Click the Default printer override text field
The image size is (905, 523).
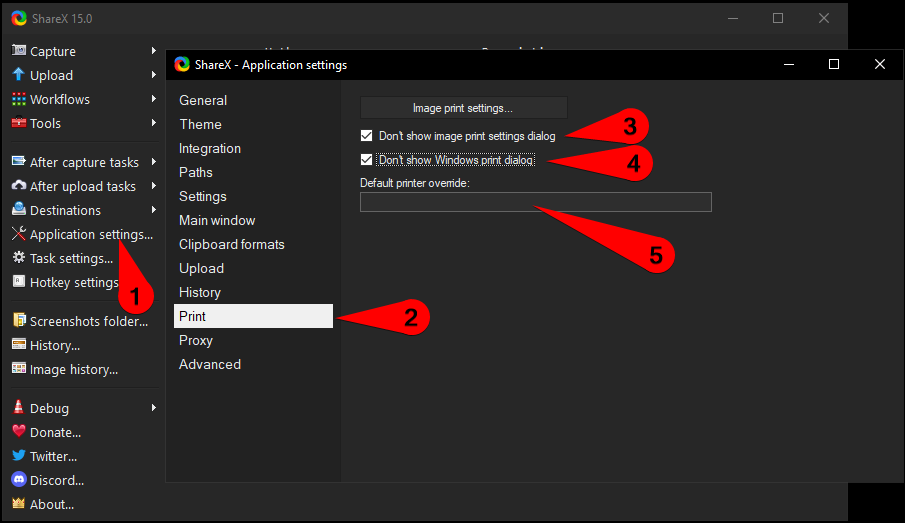click(x=536, y=202)
